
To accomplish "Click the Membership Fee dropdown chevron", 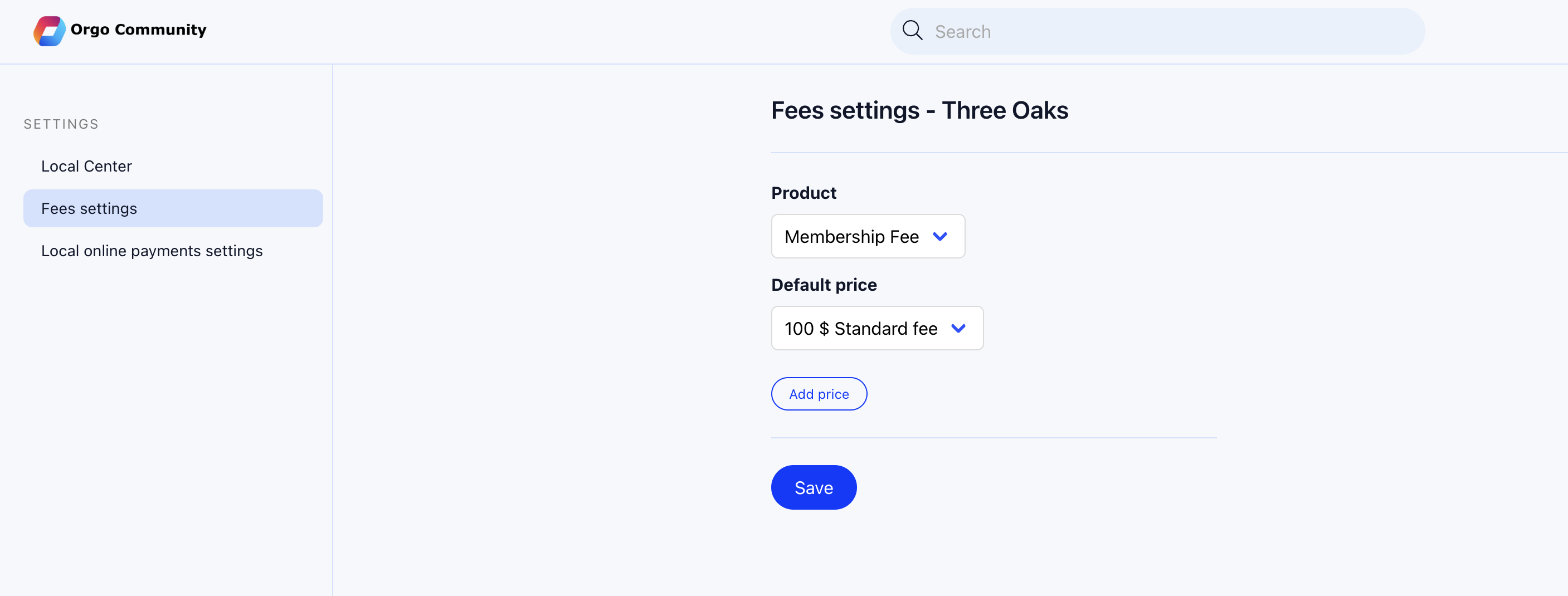I will pos(940,237).
